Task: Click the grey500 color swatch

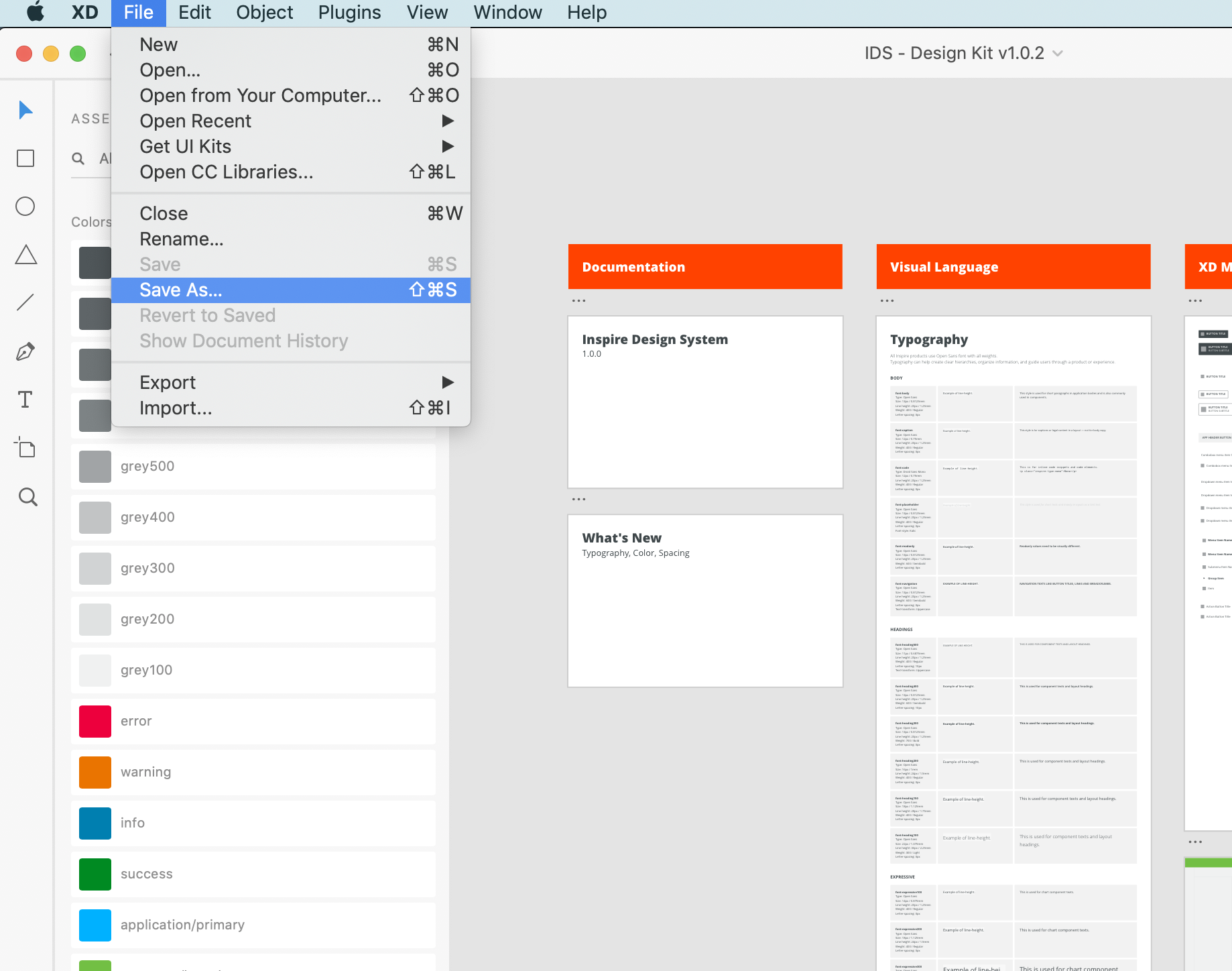Action: (x=95, y=467)
